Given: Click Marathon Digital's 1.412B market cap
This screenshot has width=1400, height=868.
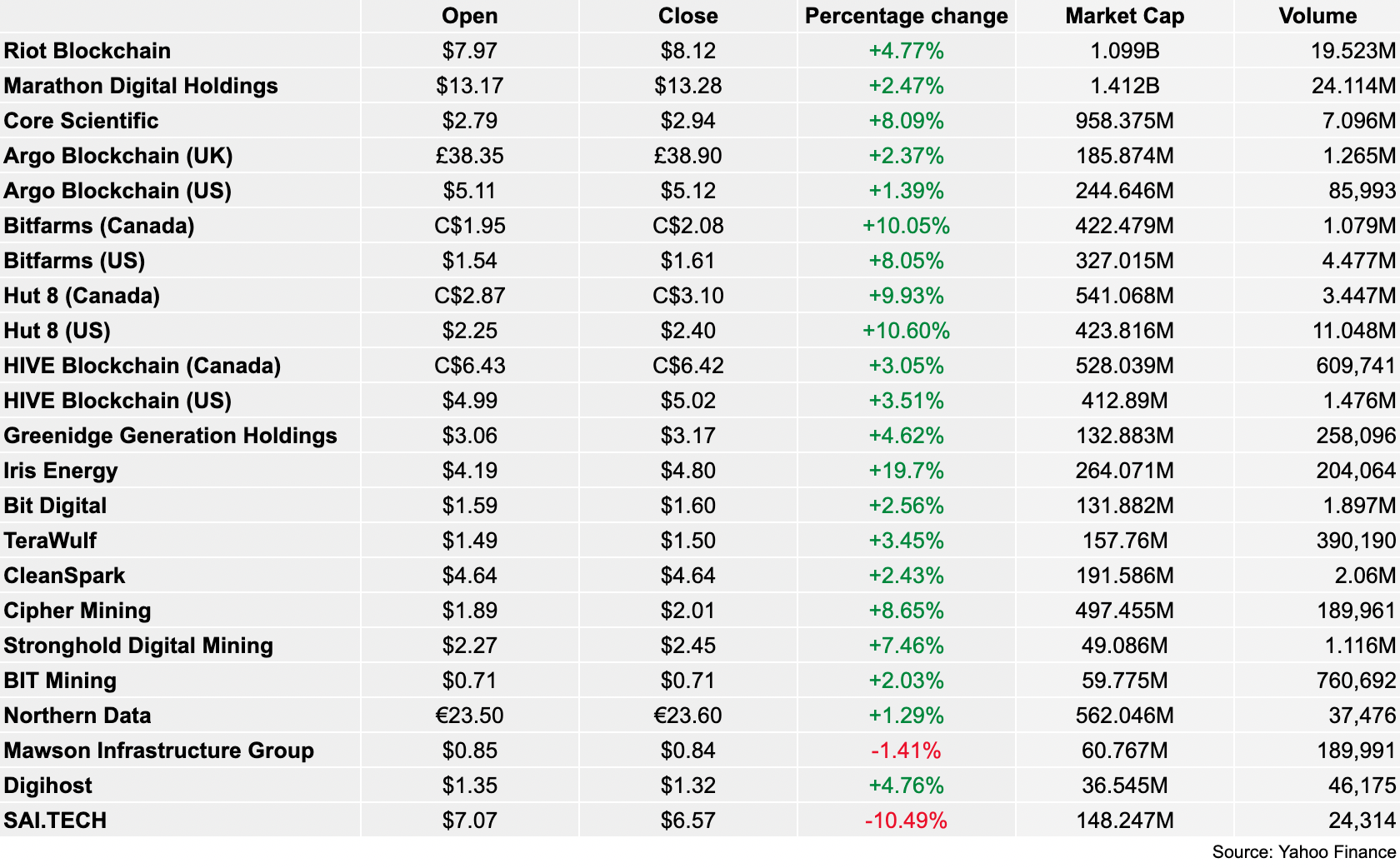Looking at the screenshot, I should pyautogui.click(x=1124, y=86).
